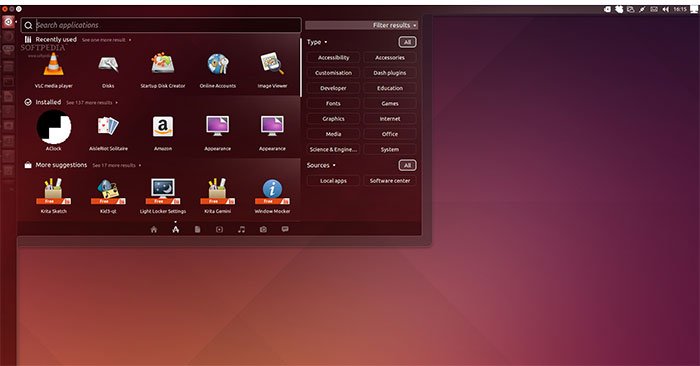The height and width of the screenshot is (366, 700).
Task: Expand Installed, see 137 more results
Action: point(92,103)
